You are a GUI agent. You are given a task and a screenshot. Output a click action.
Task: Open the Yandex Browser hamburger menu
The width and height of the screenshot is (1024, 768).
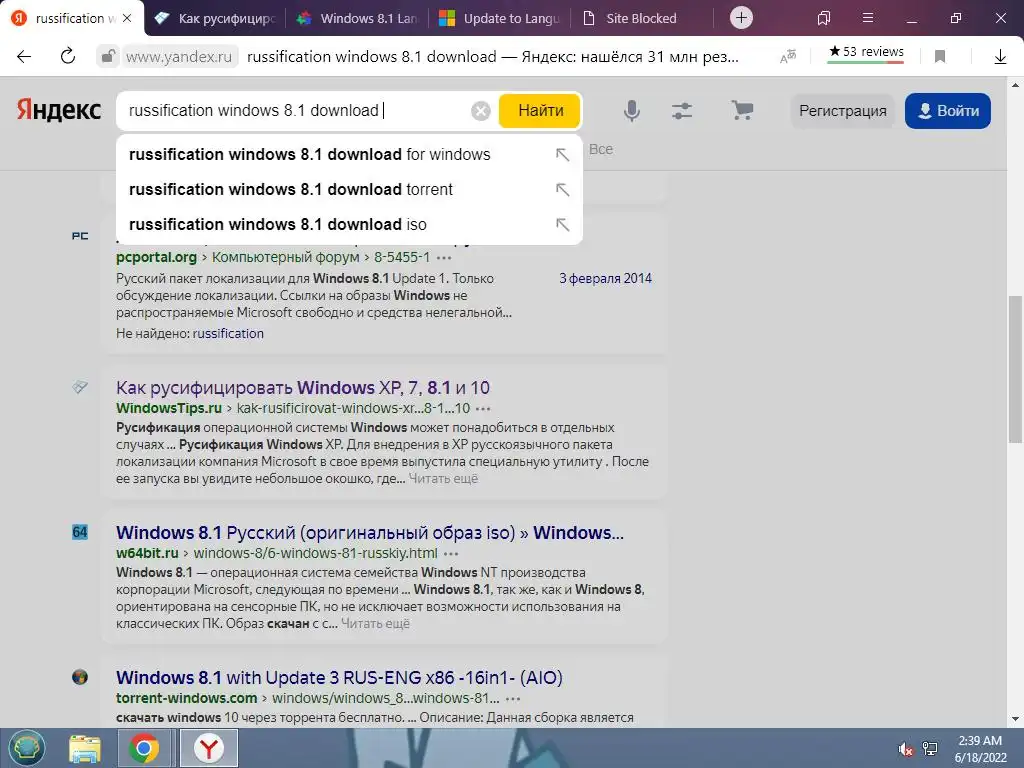click(868, 18)
